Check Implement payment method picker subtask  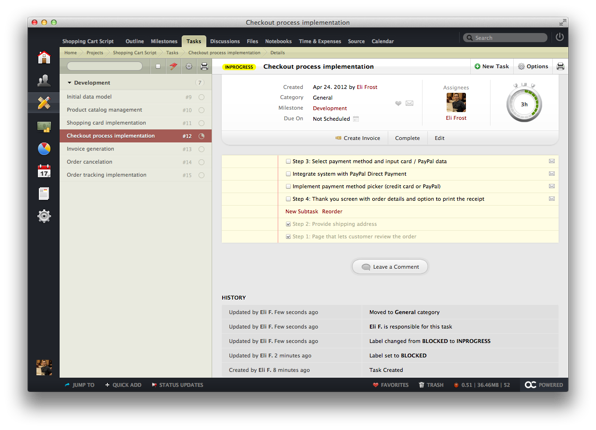pyautogui.click(x=288, y=186)
